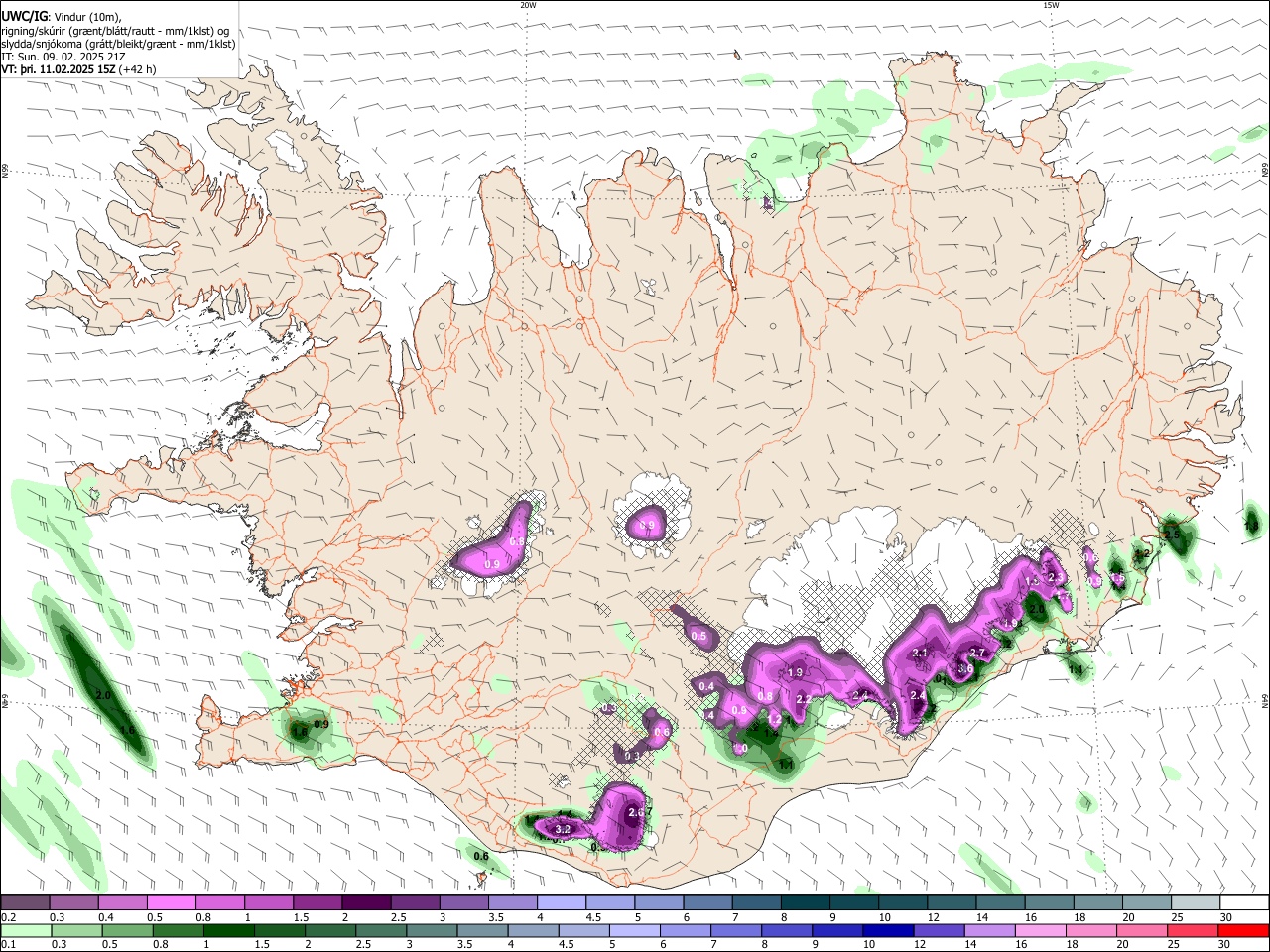Select the deep blue 10–12 rain swatch
Screen dimensions: 1270x952
click(x=888, y=930)
